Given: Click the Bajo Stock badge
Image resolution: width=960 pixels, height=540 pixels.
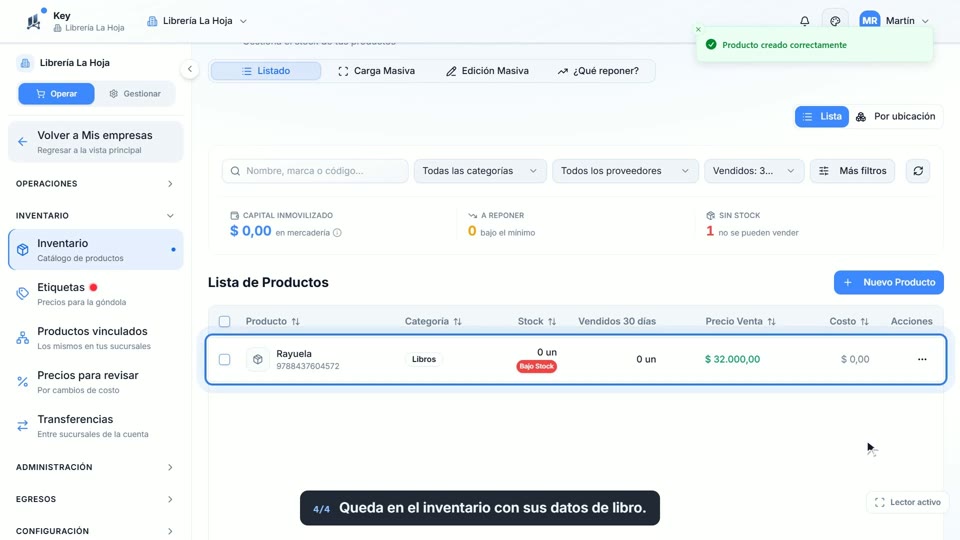Looking at the screenshot, I should coord(536,366).
